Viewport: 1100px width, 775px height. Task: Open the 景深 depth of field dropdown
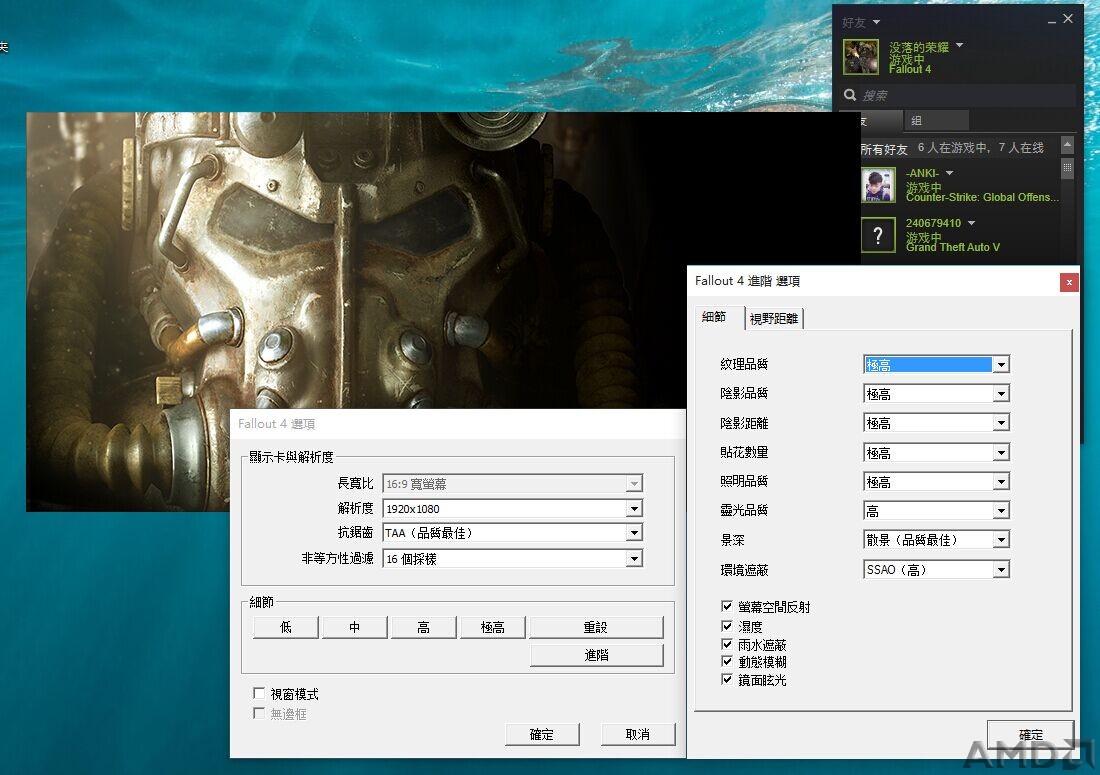pyautogui.click(x=936, y=540)
